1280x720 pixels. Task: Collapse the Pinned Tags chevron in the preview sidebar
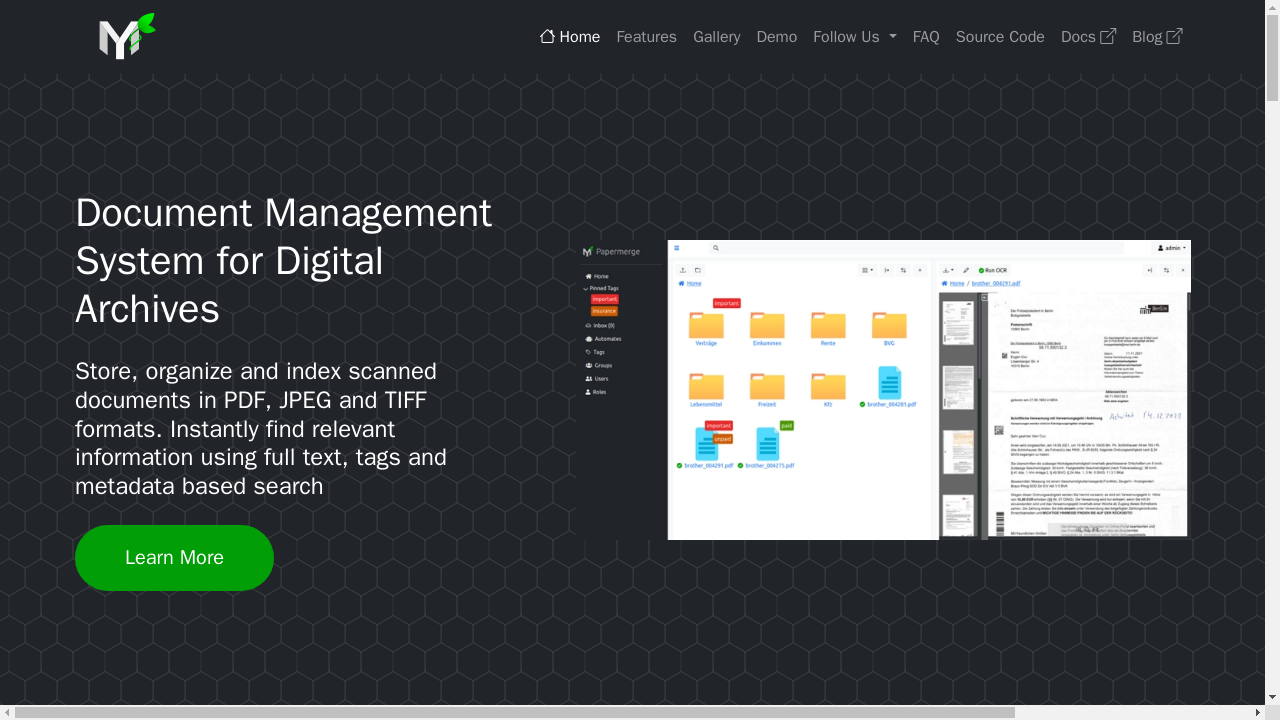click(586, 288)
